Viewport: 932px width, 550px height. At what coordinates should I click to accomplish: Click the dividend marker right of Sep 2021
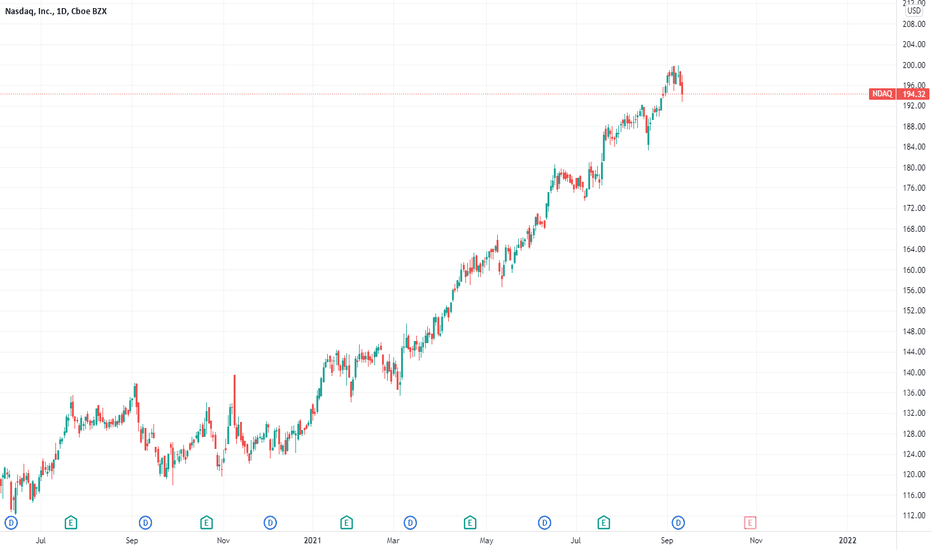tap(678, 523)
